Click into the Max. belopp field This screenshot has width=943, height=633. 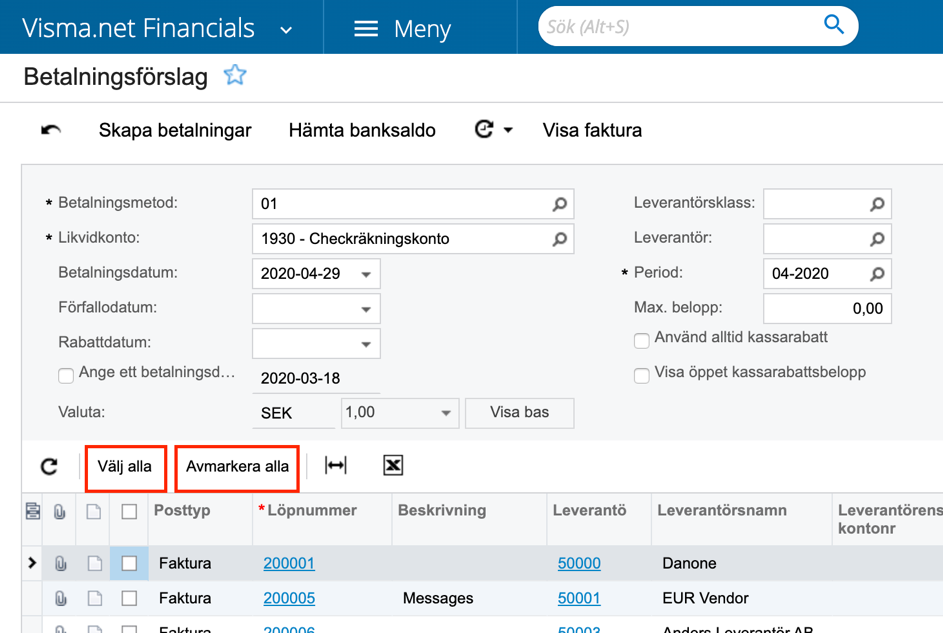pyautogui.click(x=827, y=308)
